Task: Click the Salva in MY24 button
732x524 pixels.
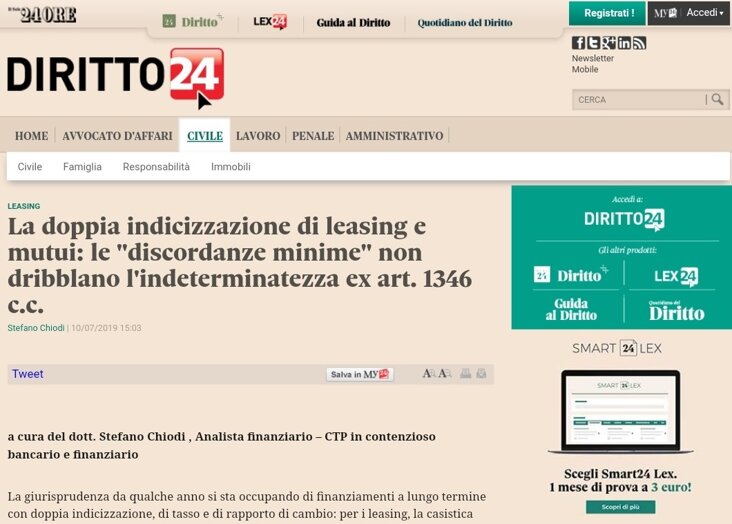Action: (359, 374)
